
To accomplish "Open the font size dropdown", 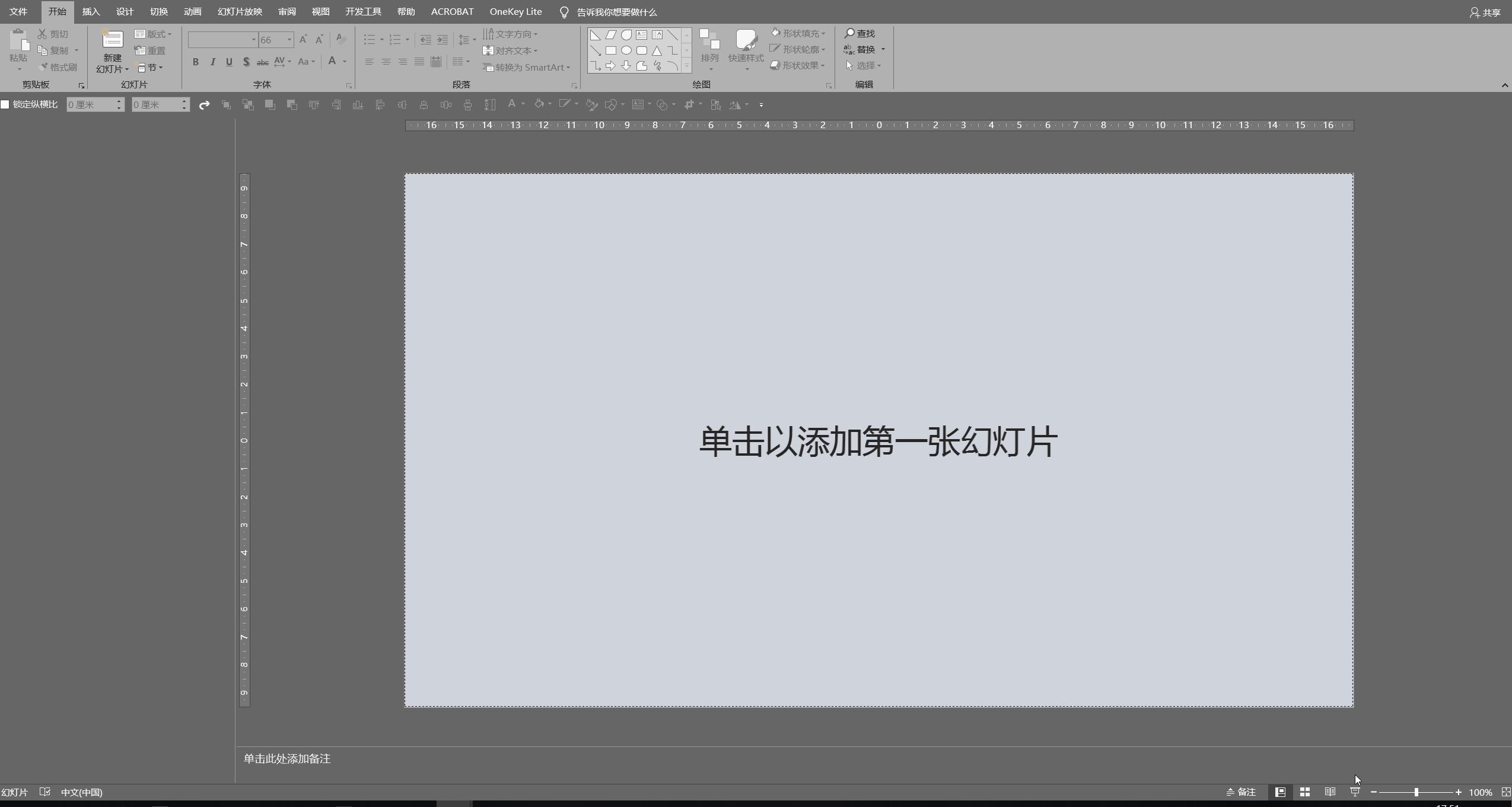I will 290,39.
